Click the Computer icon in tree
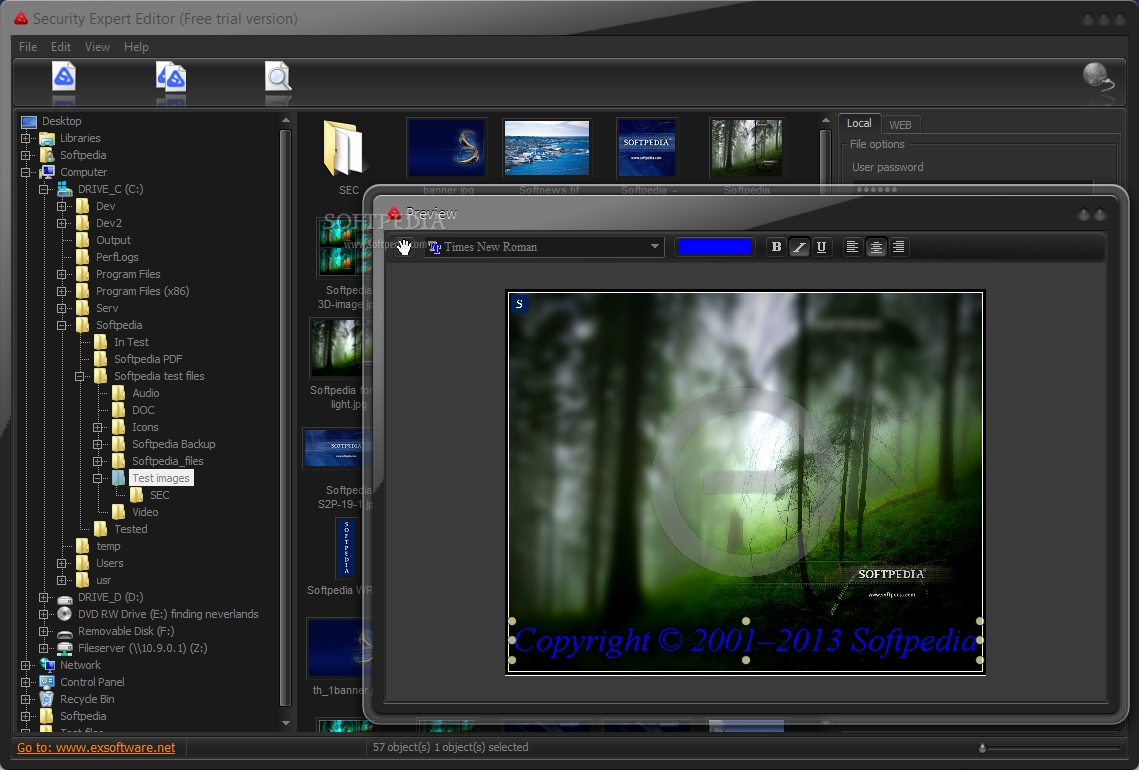The width and height of the screenshot is (1139, 770). point(47,172)
